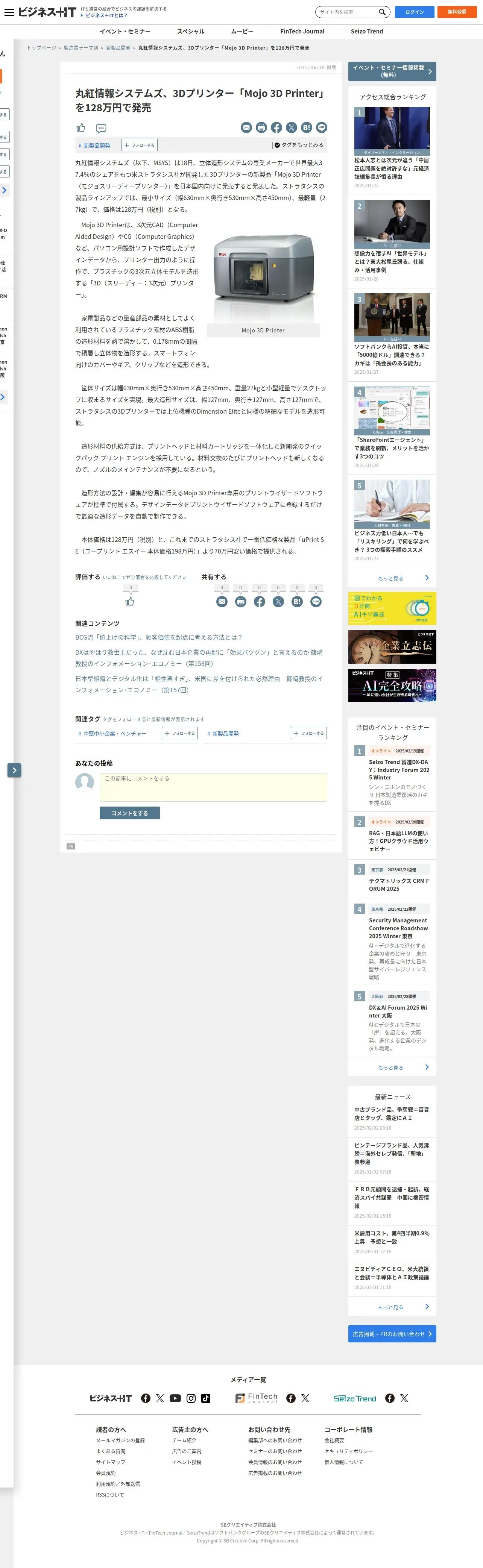Open the 企業立志伝 banner
483x1568 pixels.
coord(392,646)
